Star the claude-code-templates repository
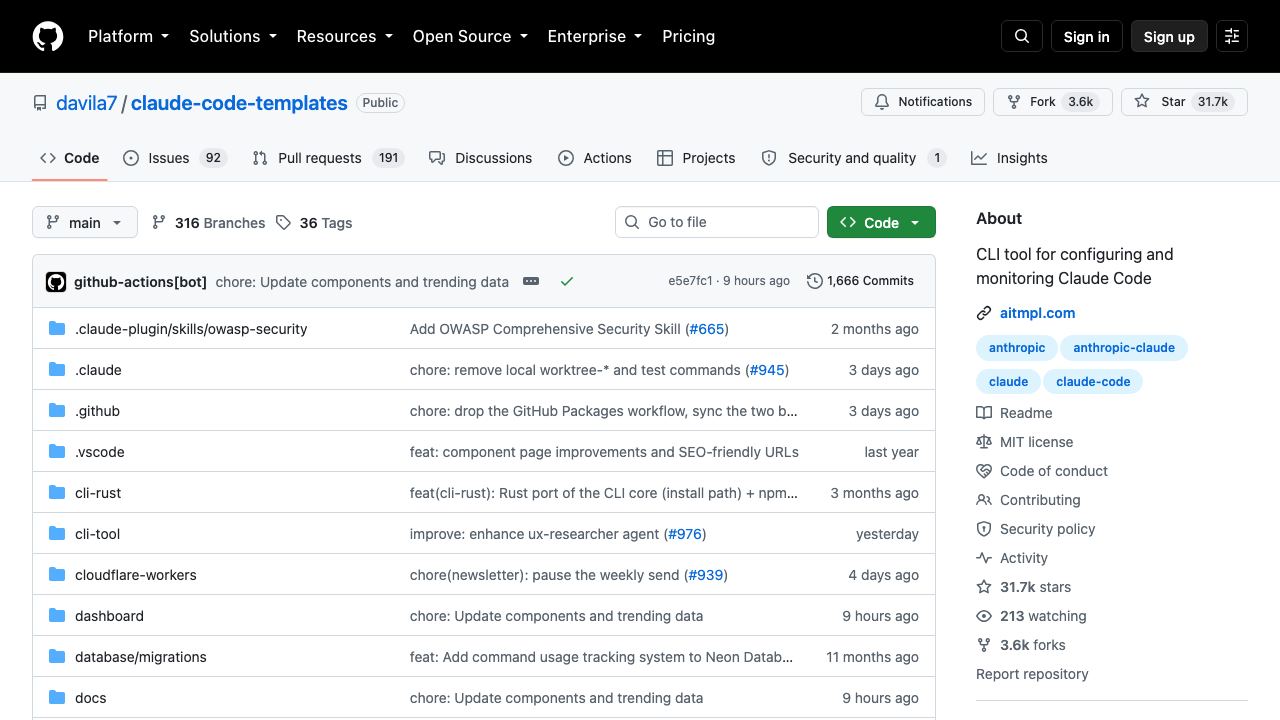This screenshot has height=720, width=1280. coord(1184,102)
